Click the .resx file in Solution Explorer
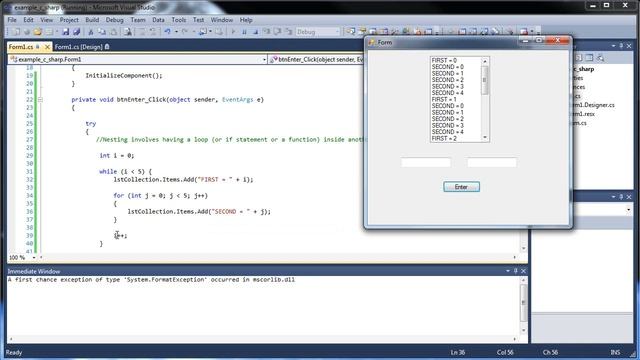 (584, 114)
